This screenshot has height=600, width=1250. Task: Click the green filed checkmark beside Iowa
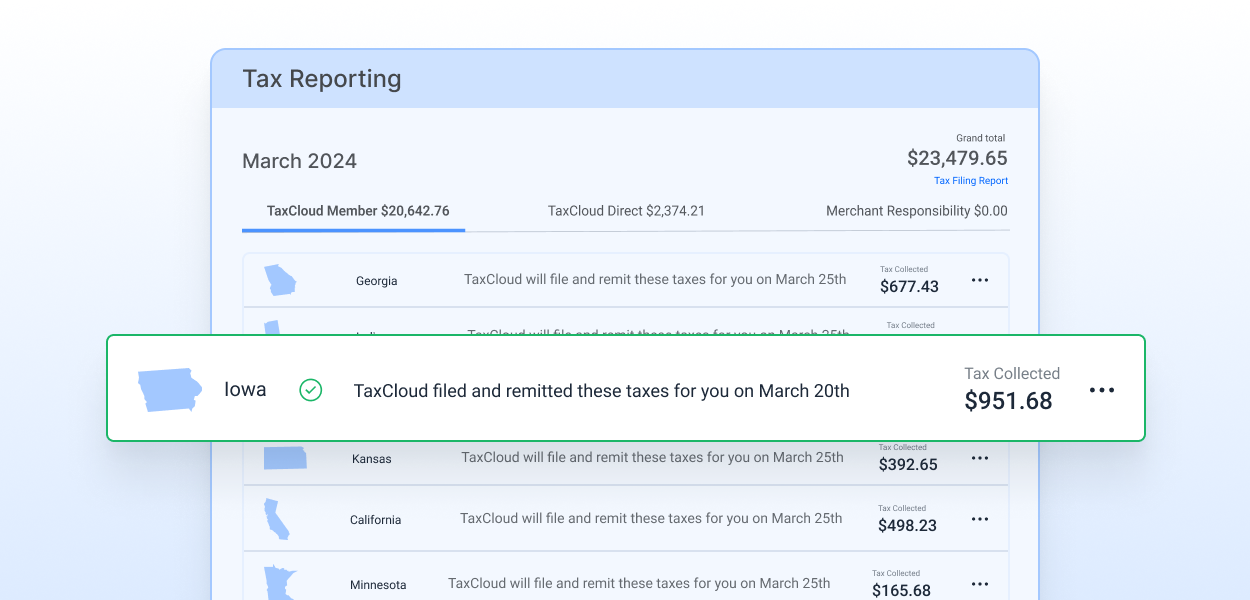[311, 390]
